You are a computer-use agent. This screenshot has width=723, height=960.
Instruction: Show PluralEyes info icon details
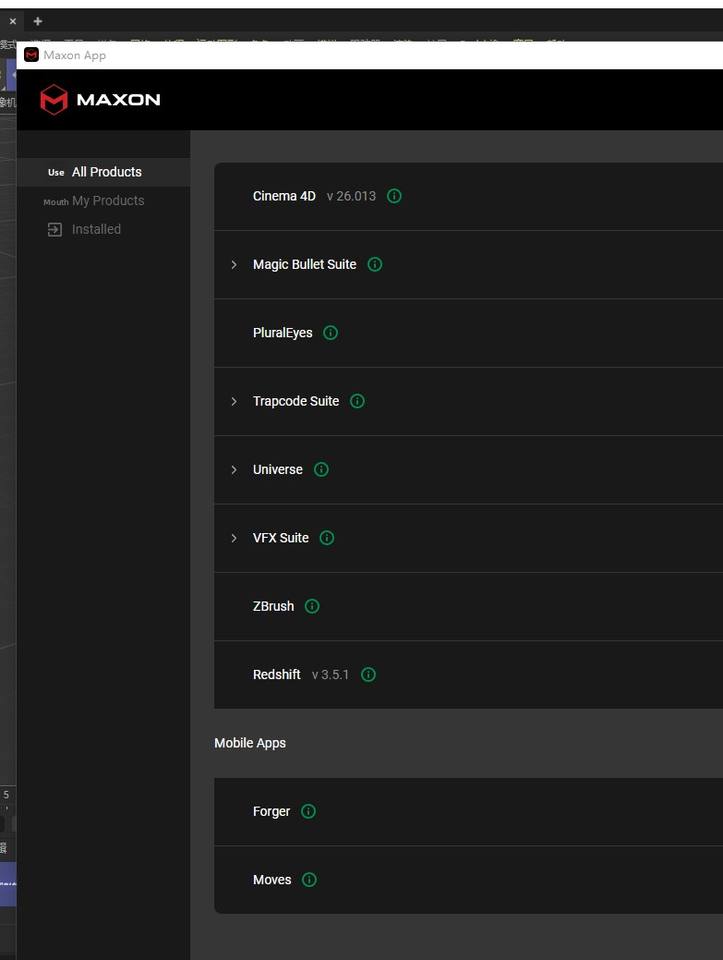331,333
